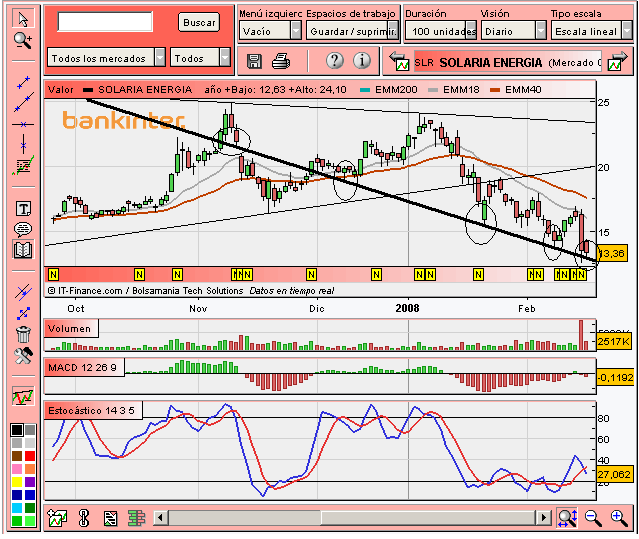Expand the Escala lineal scale dropdown
639x539 pixels.
(592, 30)
